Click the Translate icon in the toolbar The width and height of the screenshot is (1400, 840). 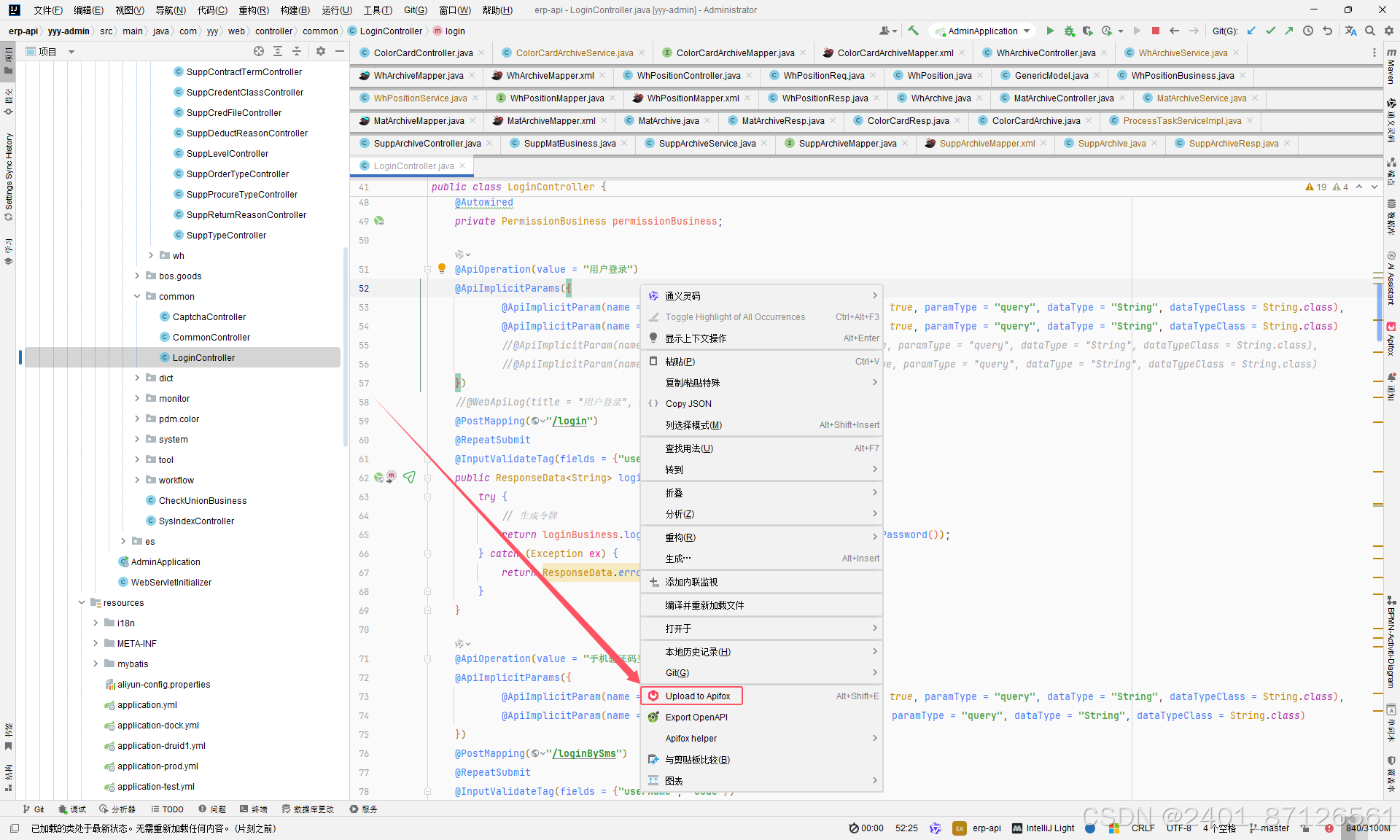tap(1350, 31)
